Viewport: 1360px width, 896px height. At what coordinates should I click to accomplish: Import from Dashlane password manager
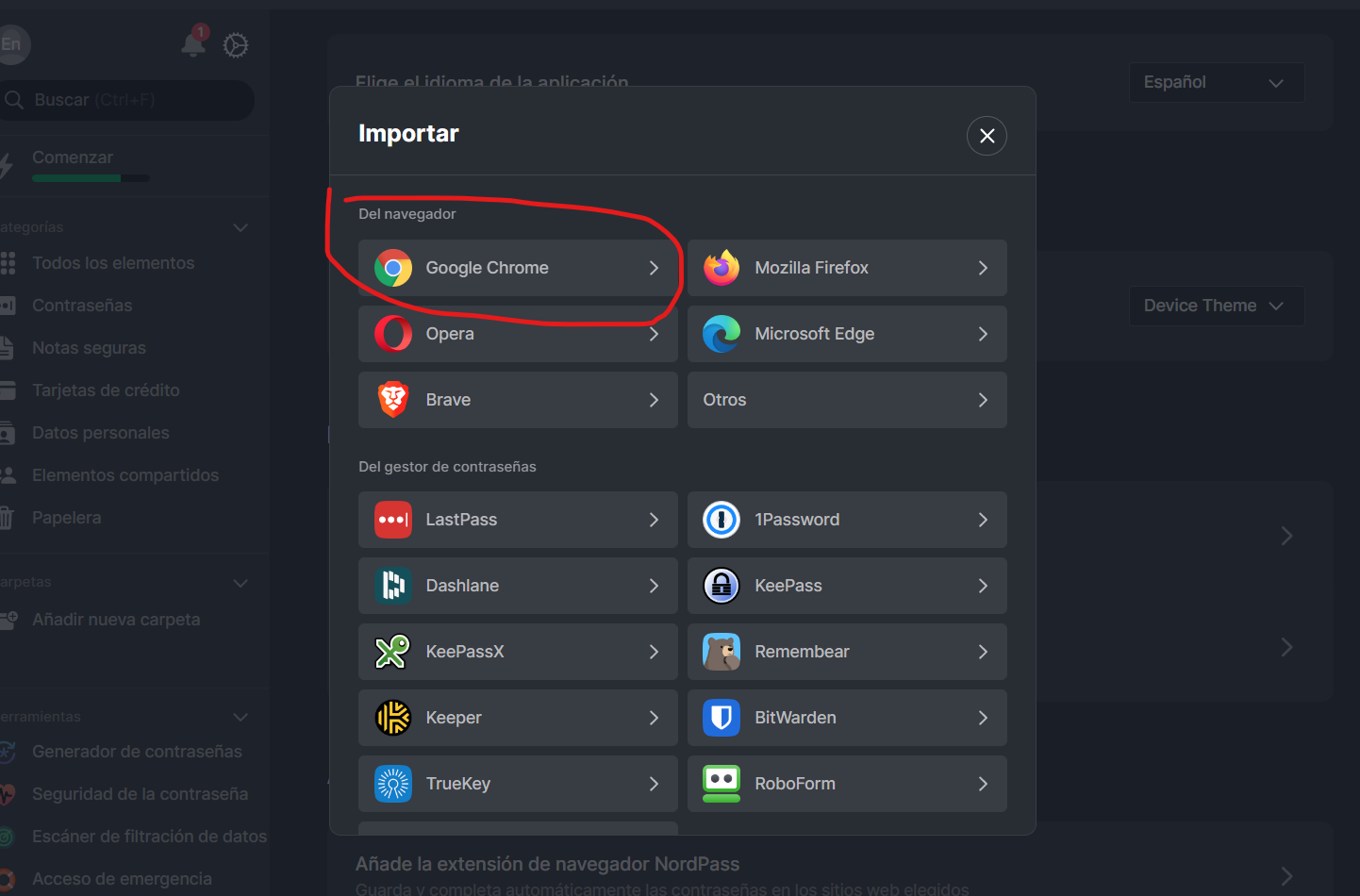517,586
